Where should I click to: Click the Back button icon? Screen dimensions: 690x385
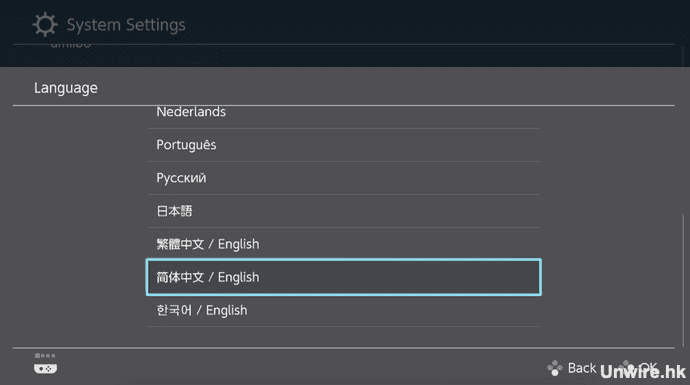point(555,368)
